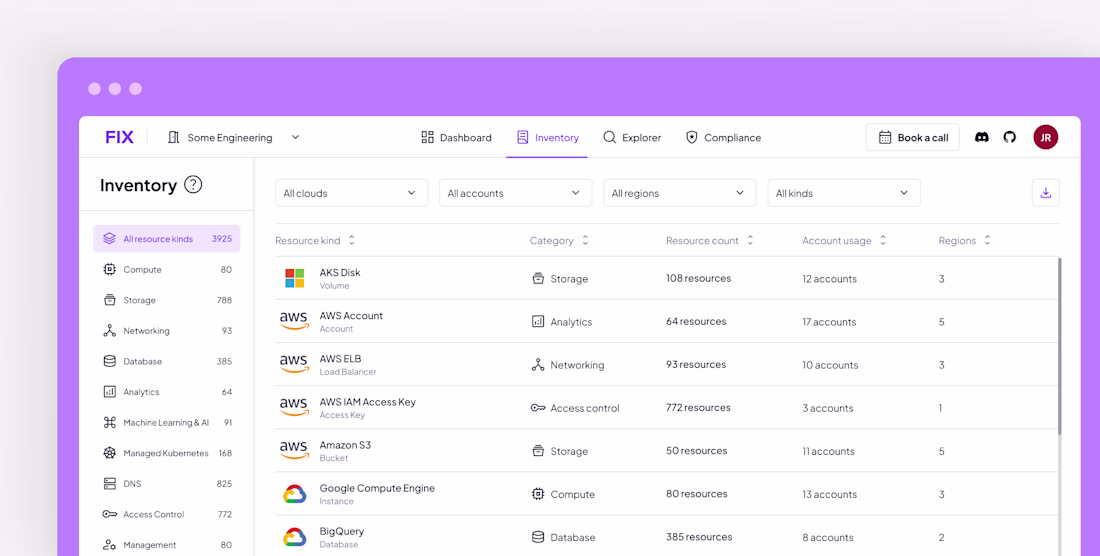Click the 13 accounts cell
This screenshot has height=556, width=1100.
pyautogui.click(x=829, y=494)
